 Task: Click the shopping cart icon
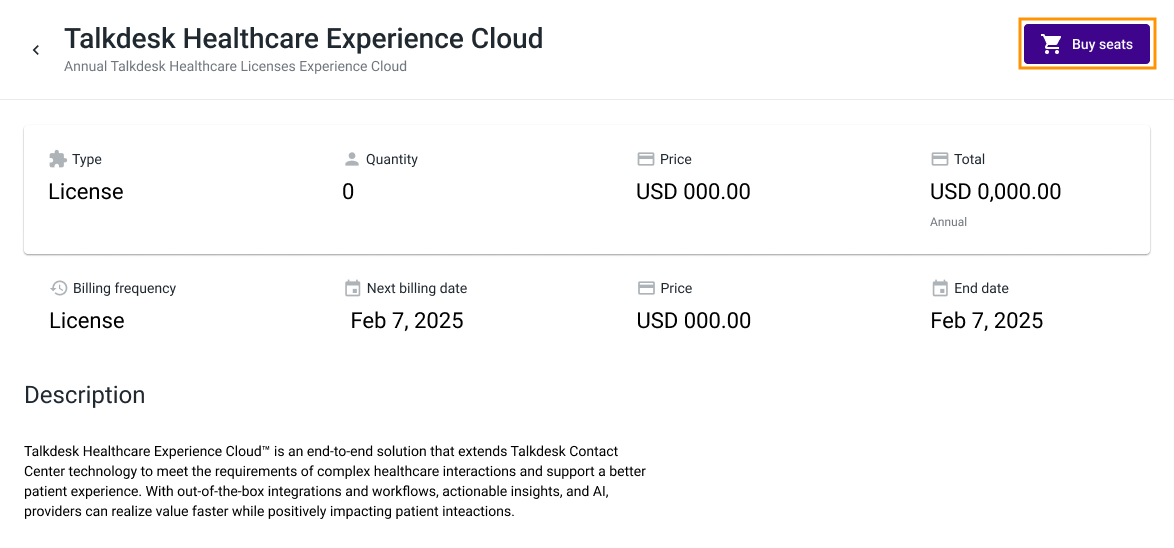(x=1051, y=45)
